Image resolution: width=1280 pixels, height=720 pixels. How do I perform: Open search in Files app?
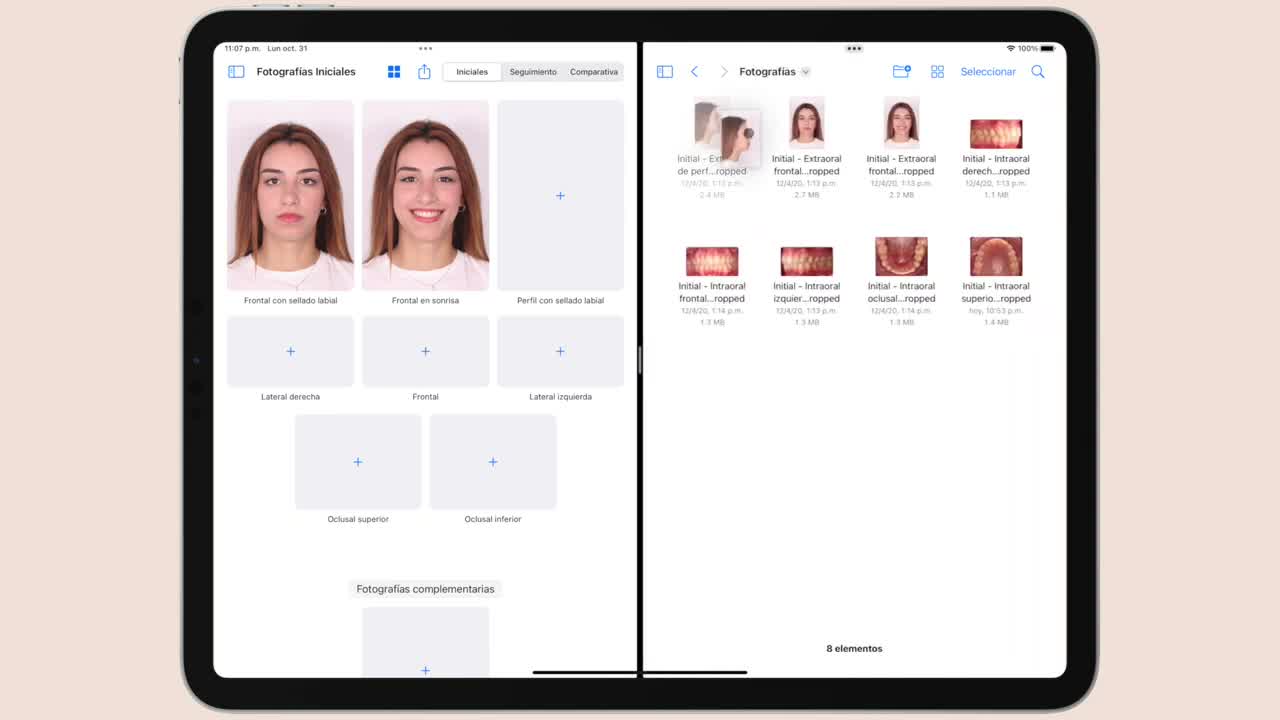(1038, 72)
